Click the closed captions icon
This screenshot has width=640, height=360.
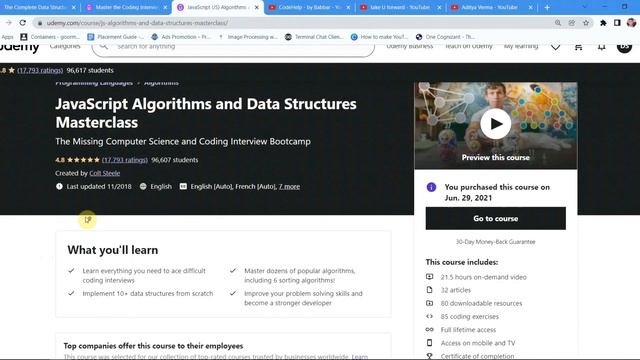183,187
